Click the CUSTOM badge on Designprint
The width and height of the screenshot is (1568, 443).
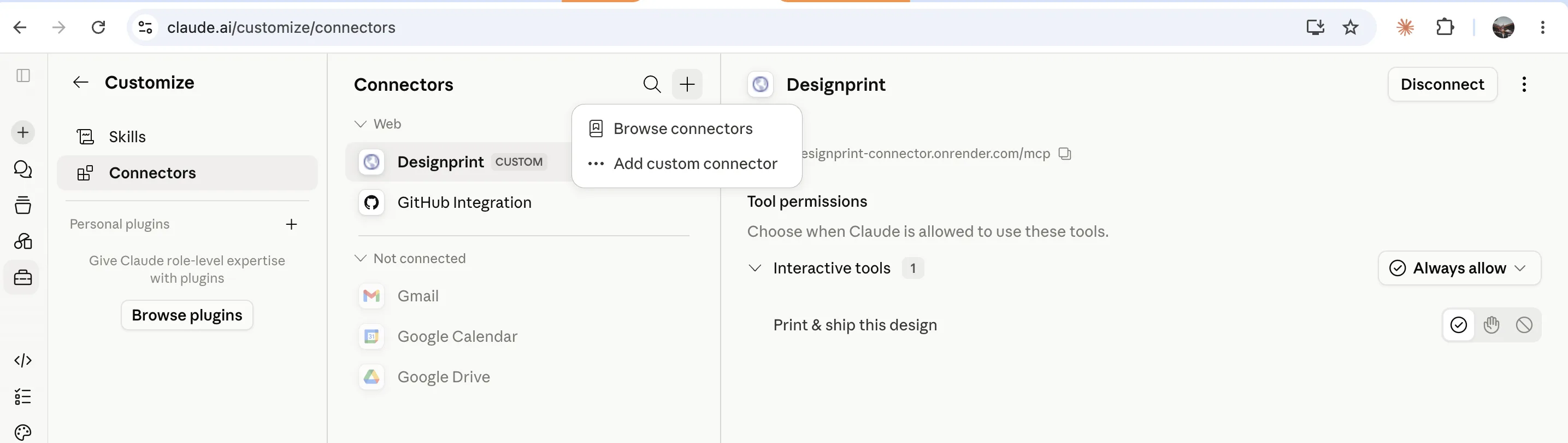click(x=518, y=162)
